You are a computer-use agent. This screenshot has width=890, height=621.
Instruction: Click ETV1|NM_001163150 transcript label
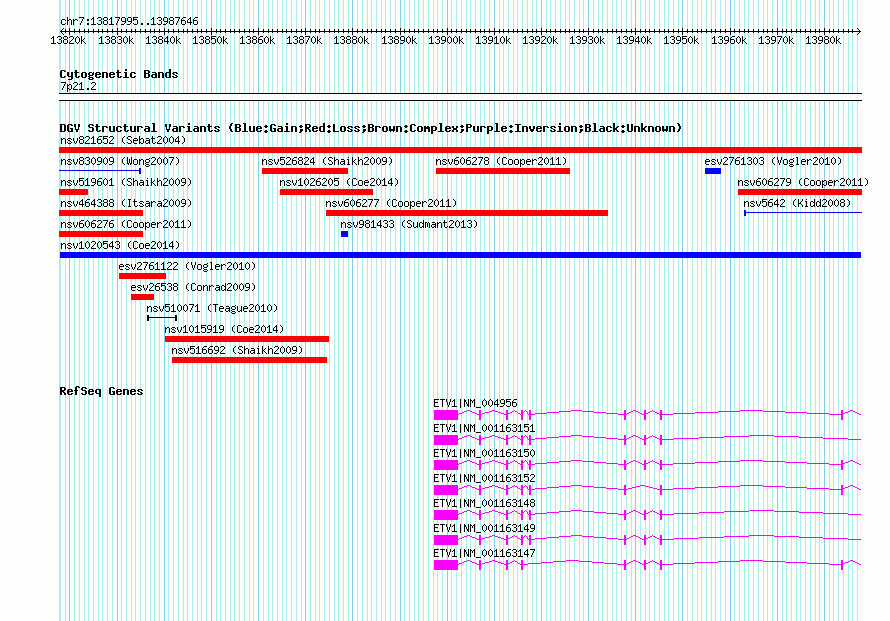[484, 453]
